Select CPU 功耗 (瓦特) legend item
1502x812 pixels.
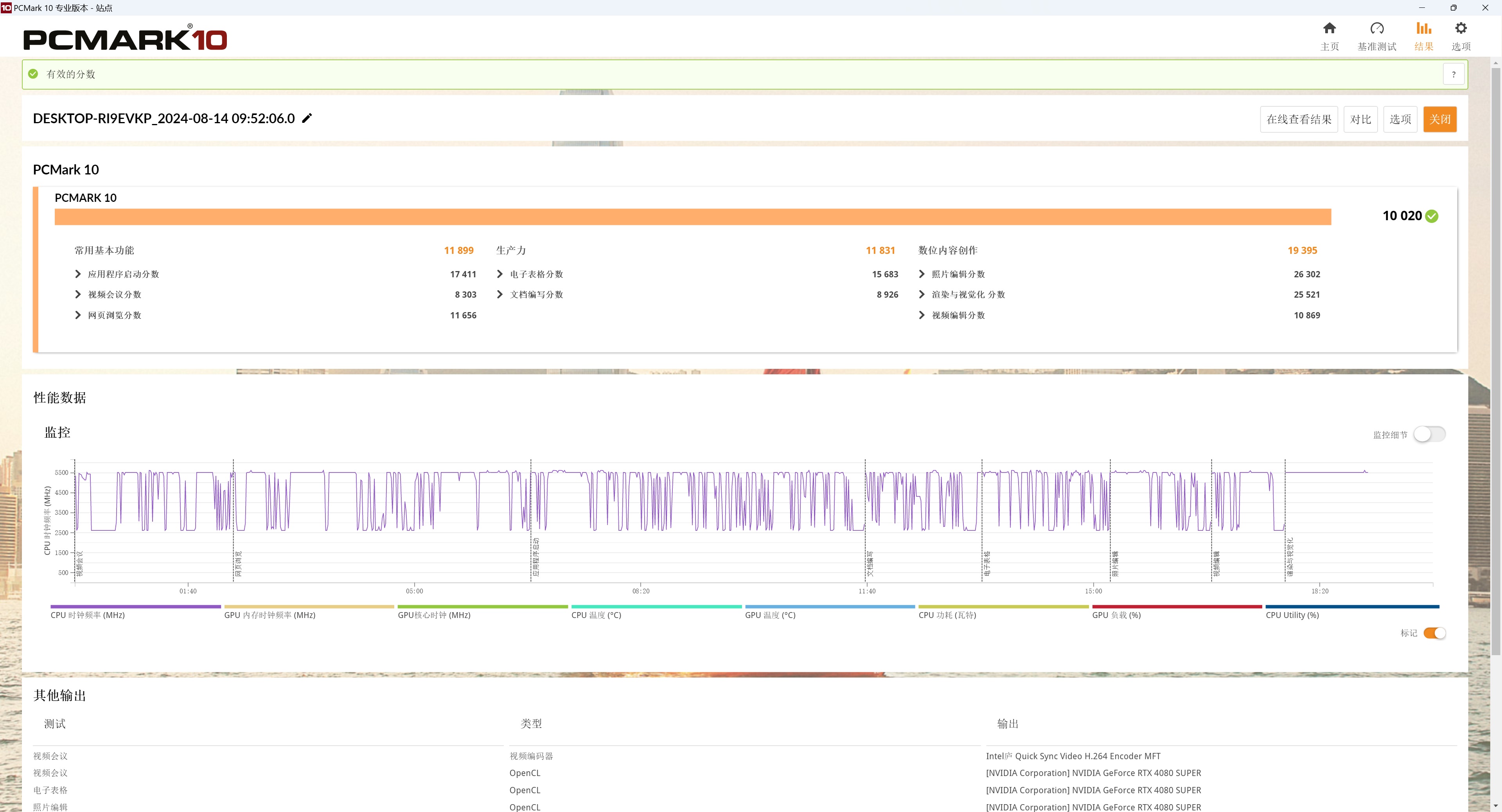pos(1003,612)
